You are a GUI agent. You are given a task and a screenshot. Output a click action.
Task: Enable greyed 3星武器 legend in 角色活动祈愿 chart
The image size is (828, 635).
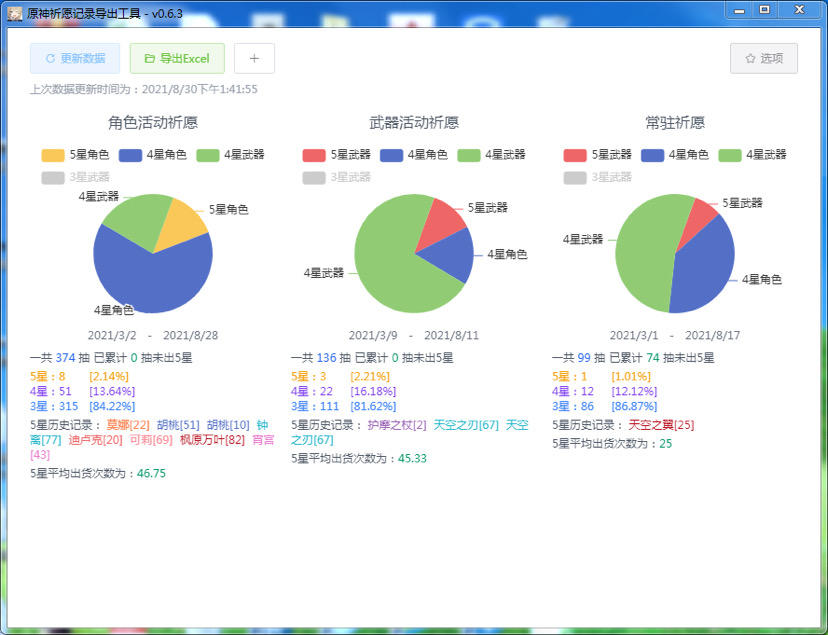[x=76, y=177]
